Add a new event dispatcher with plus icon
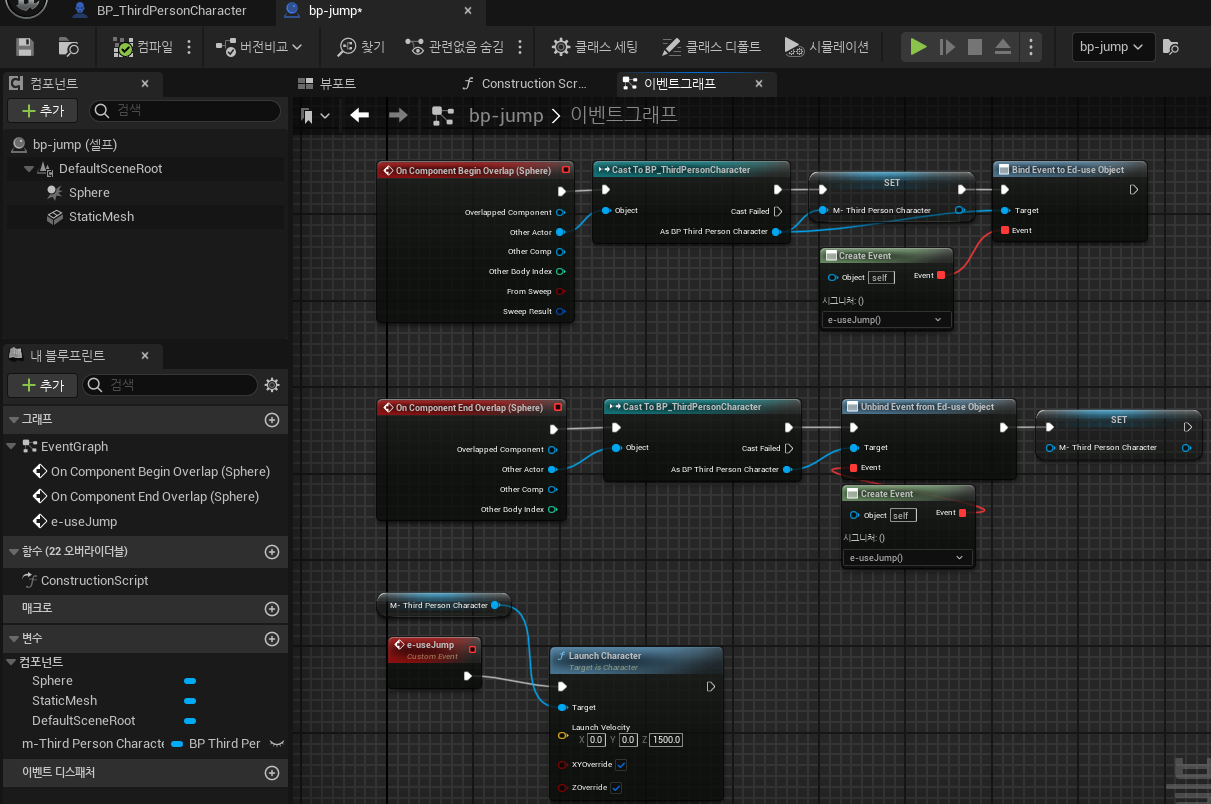 point(271,773)
